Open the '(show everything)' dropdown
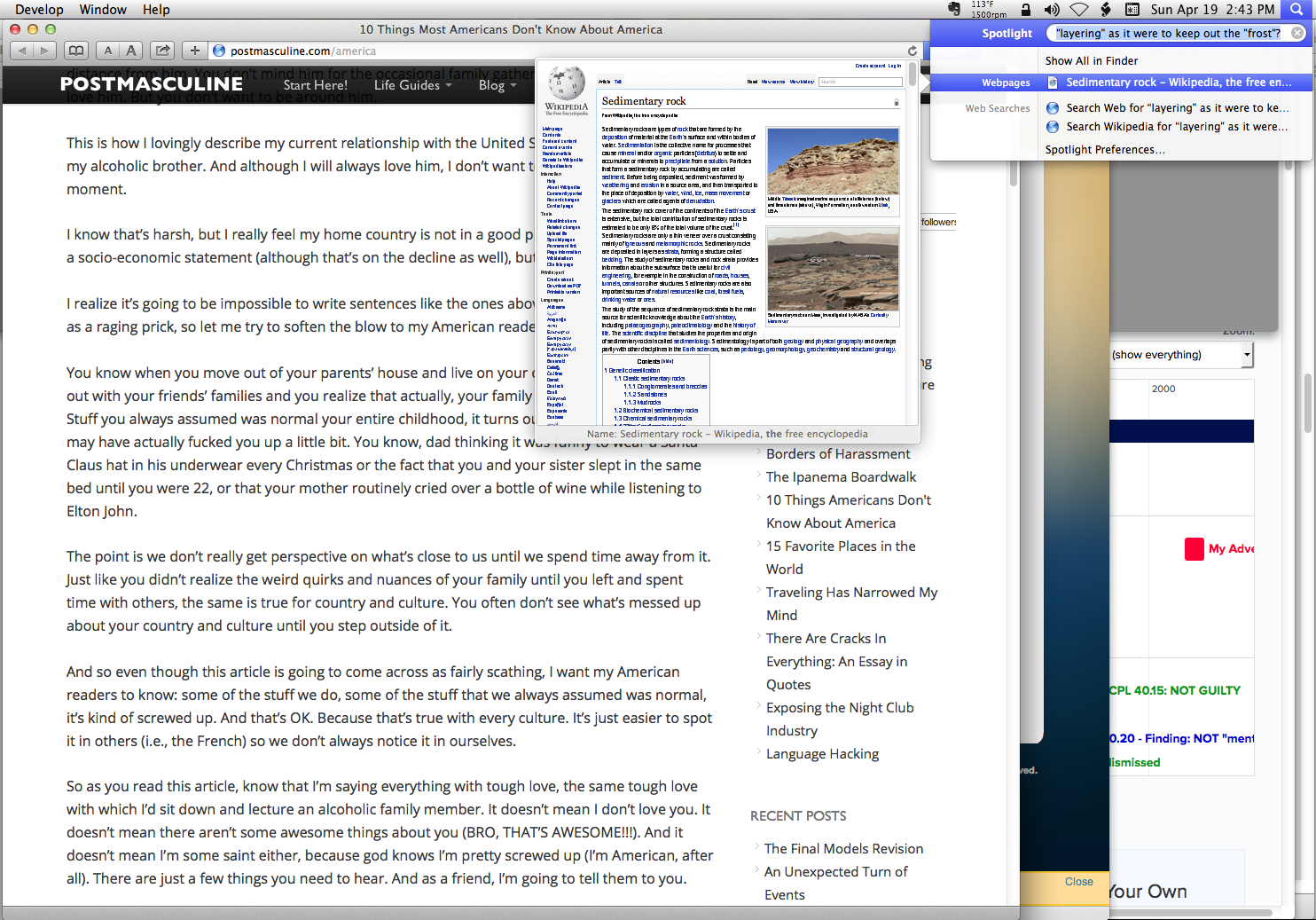 coord(1179,354)
